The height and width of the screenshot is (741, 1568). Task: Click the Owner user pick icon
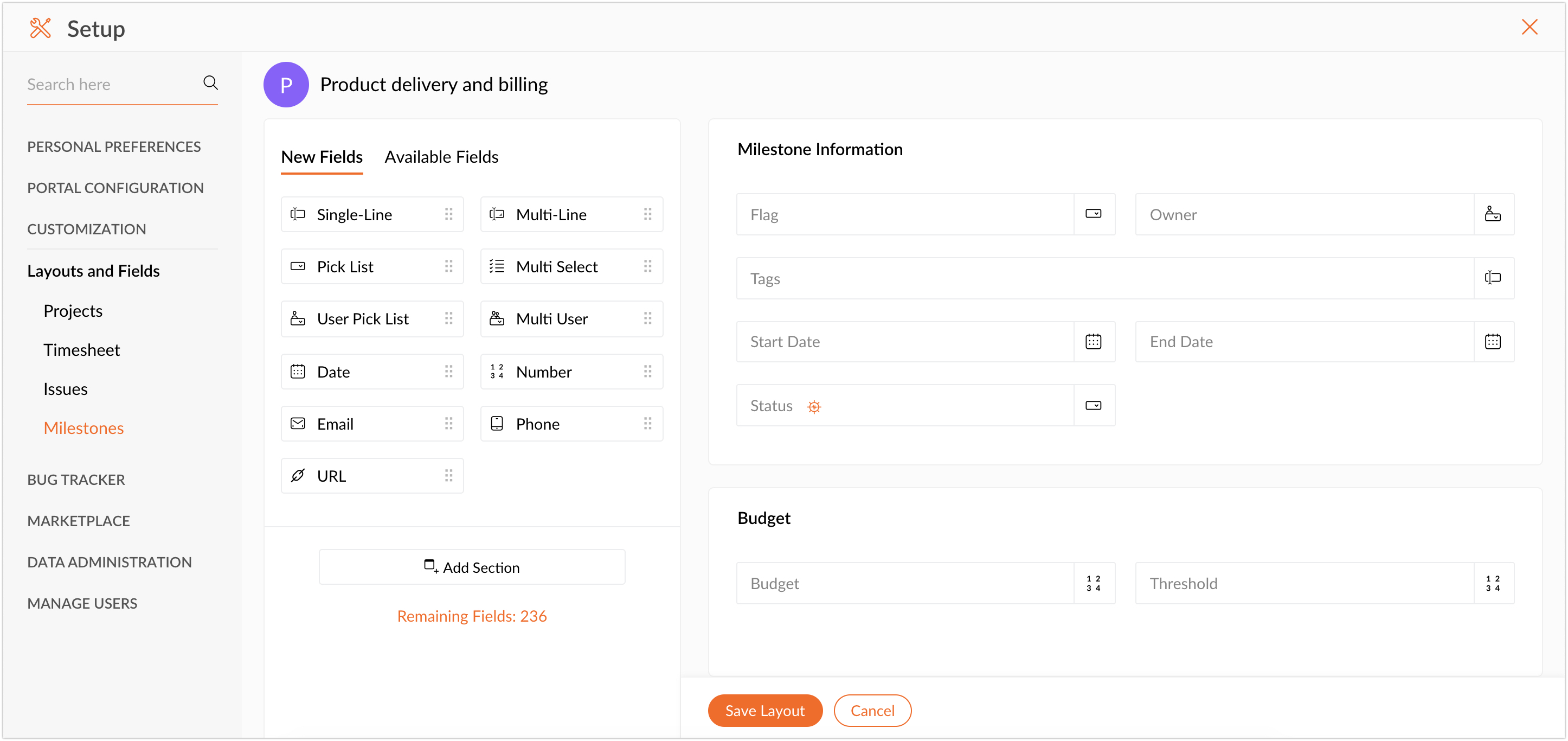point(1493,214)
